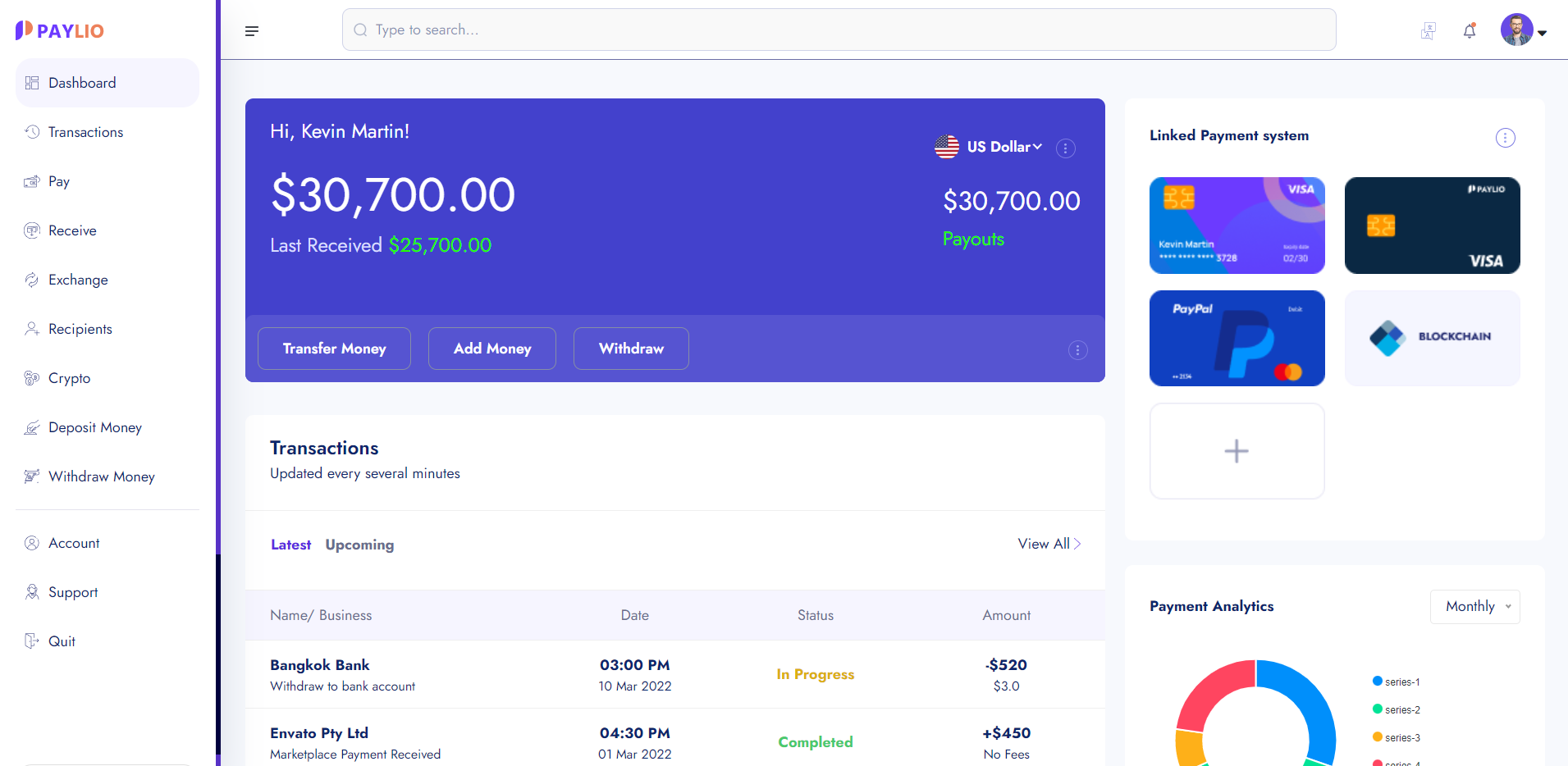Click the Crypto sidebar icon
The height and width of the screenshot is (766, 1568).
32,378
